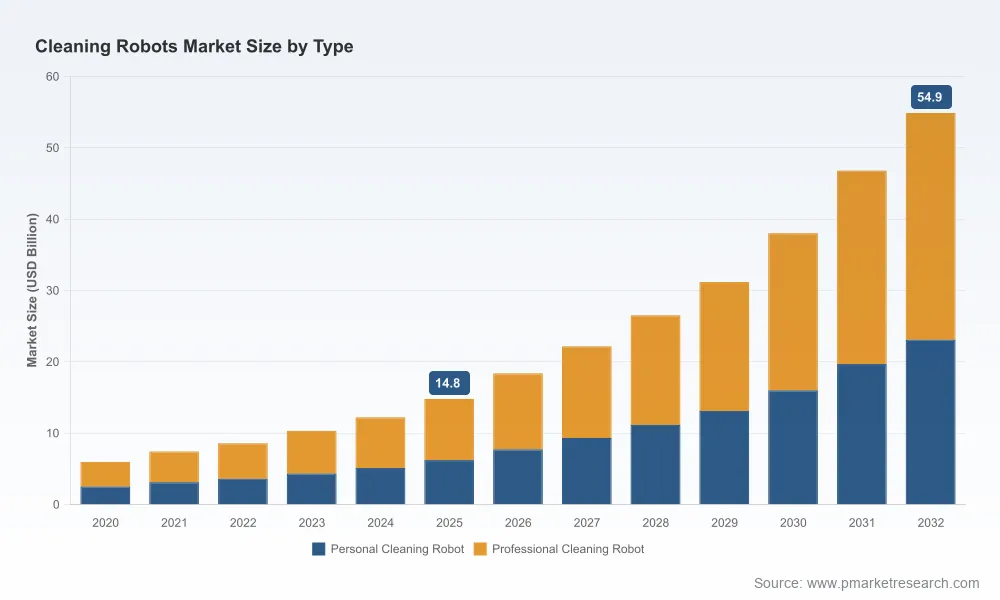The image size is (1000, 600).
Task: Select the 2021 orange Professional bar segment
Action: pyautogui.click(x=174, y=467)
